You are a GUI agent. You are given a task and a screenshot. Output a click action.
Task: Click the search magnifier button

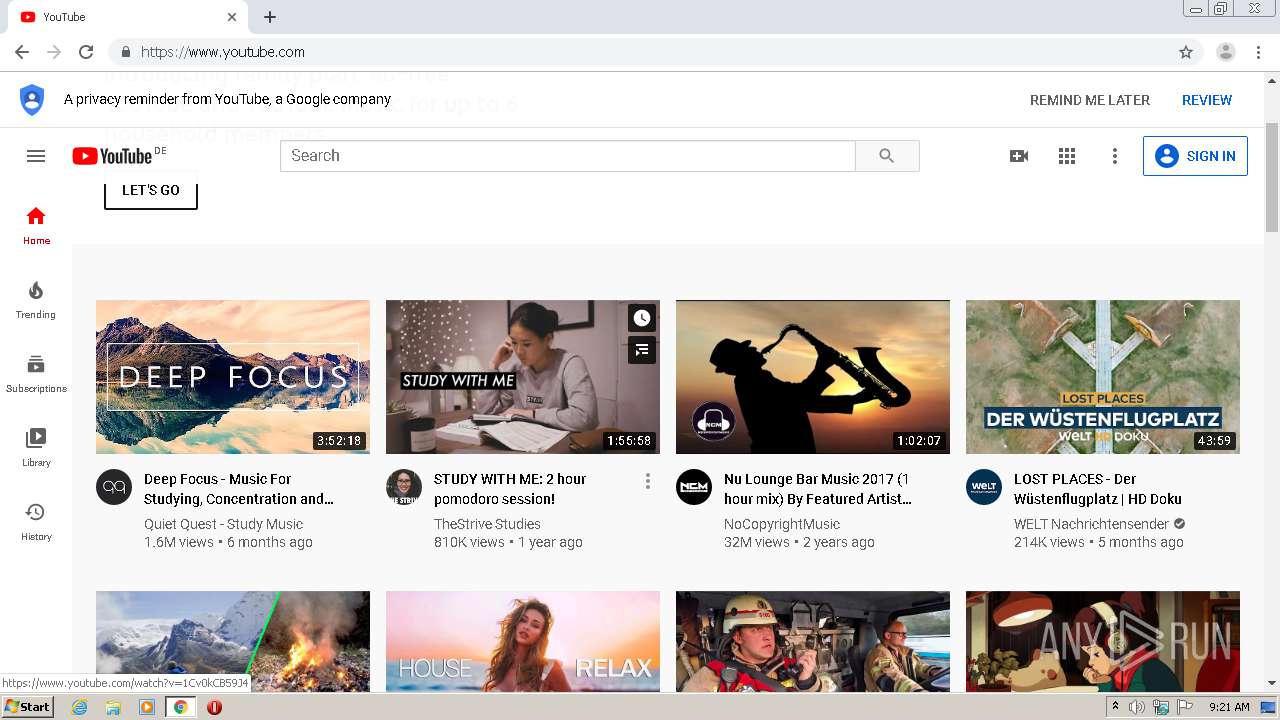point(887,156)
